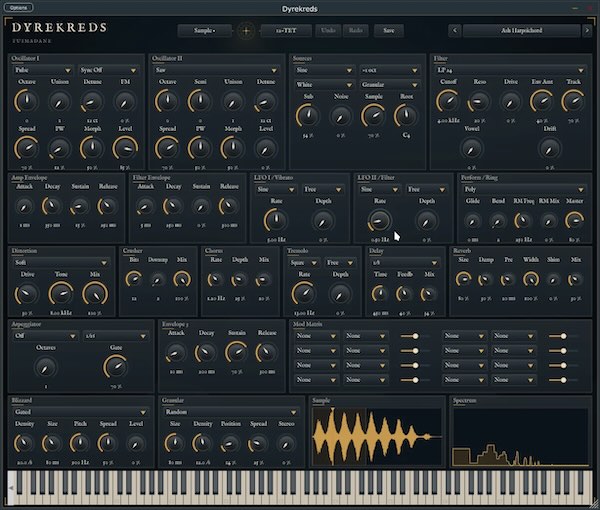Click the Sources Sub knob
Screen dimensions: 600x510
point(308,116)
